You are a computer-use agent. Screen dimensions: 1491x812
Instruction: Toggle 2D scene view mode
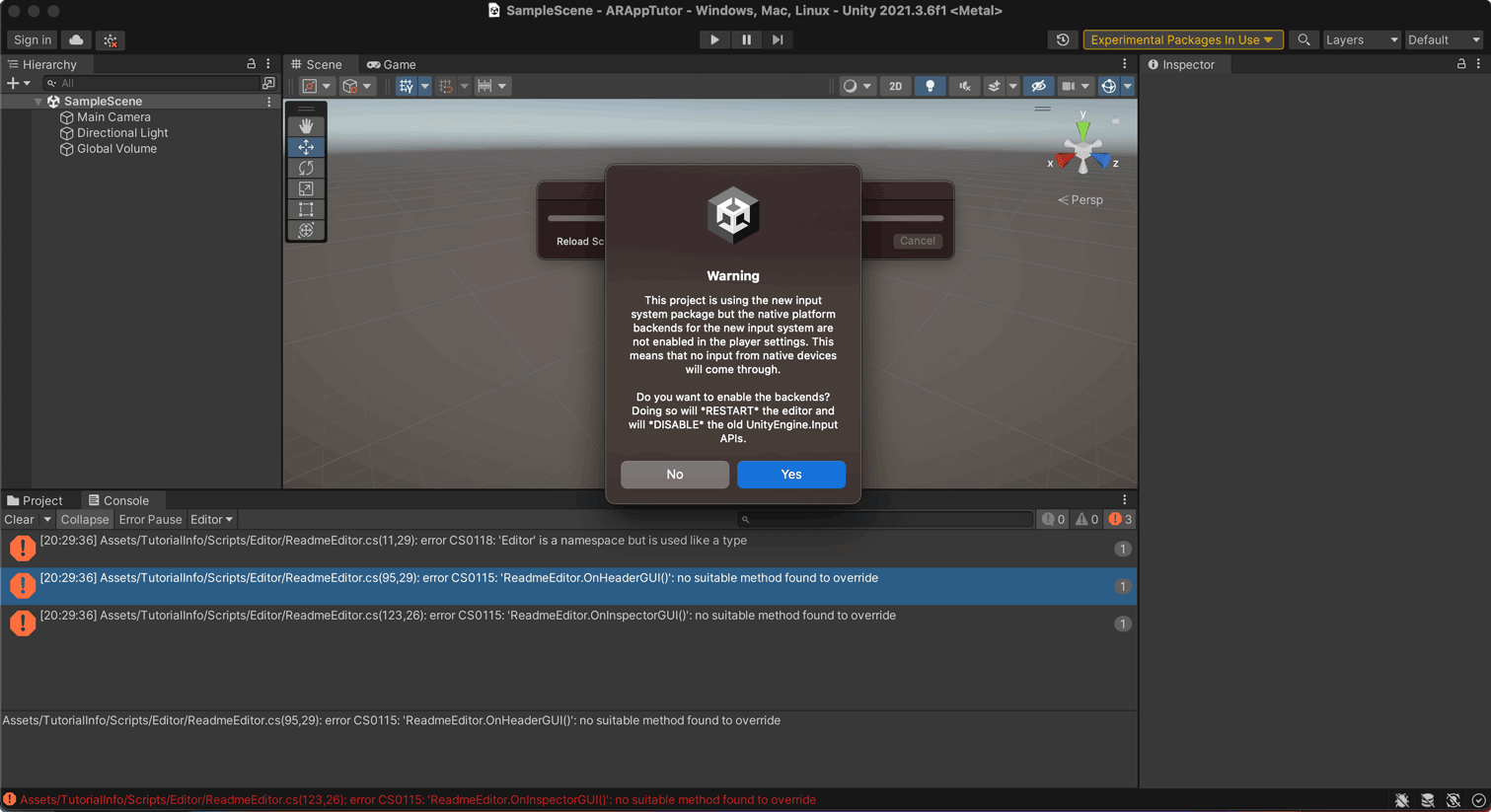[895, 86]
